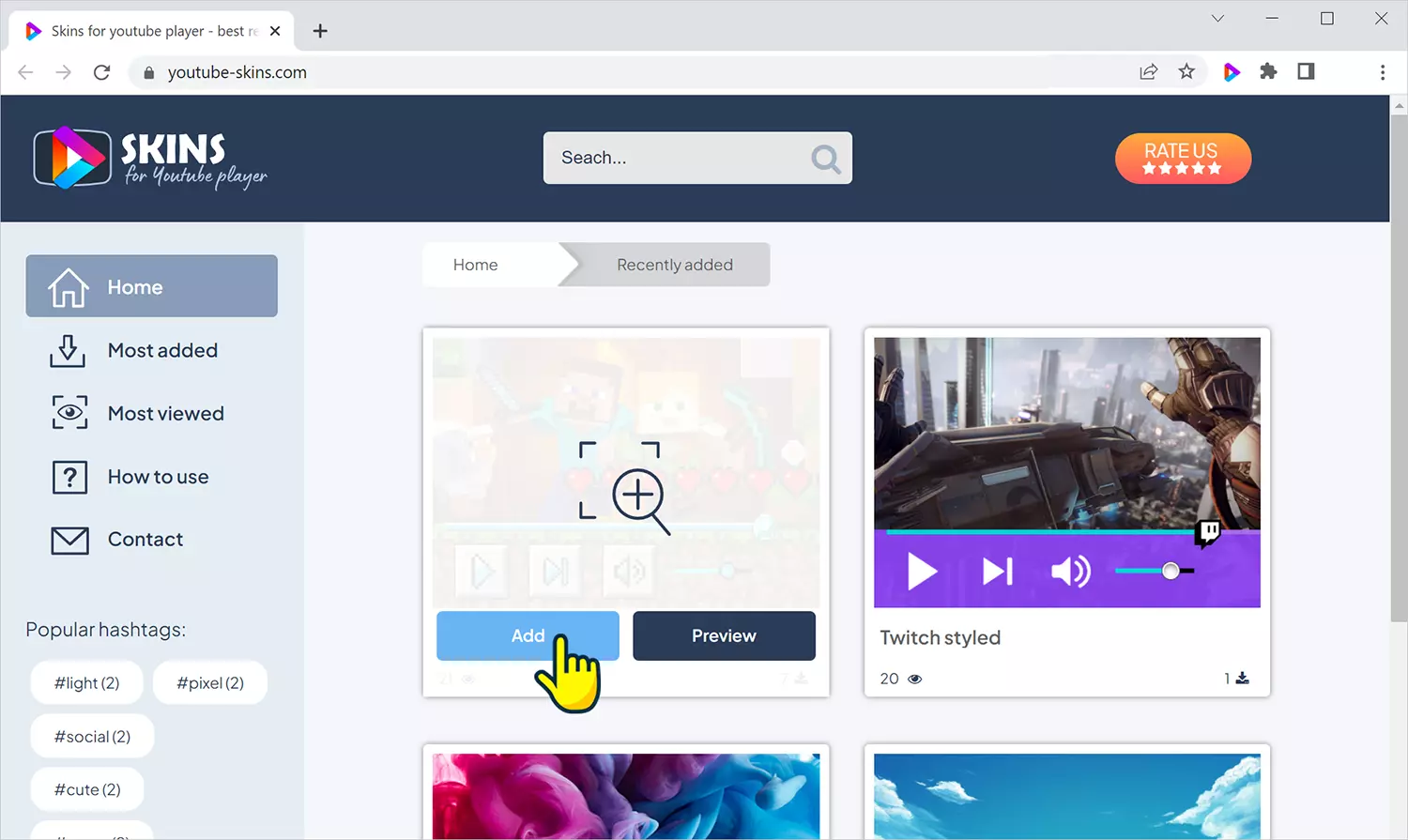Filter by #cute (2) hashtag
This screenshot has height=840, width=1408.
(x=87, y=789)
